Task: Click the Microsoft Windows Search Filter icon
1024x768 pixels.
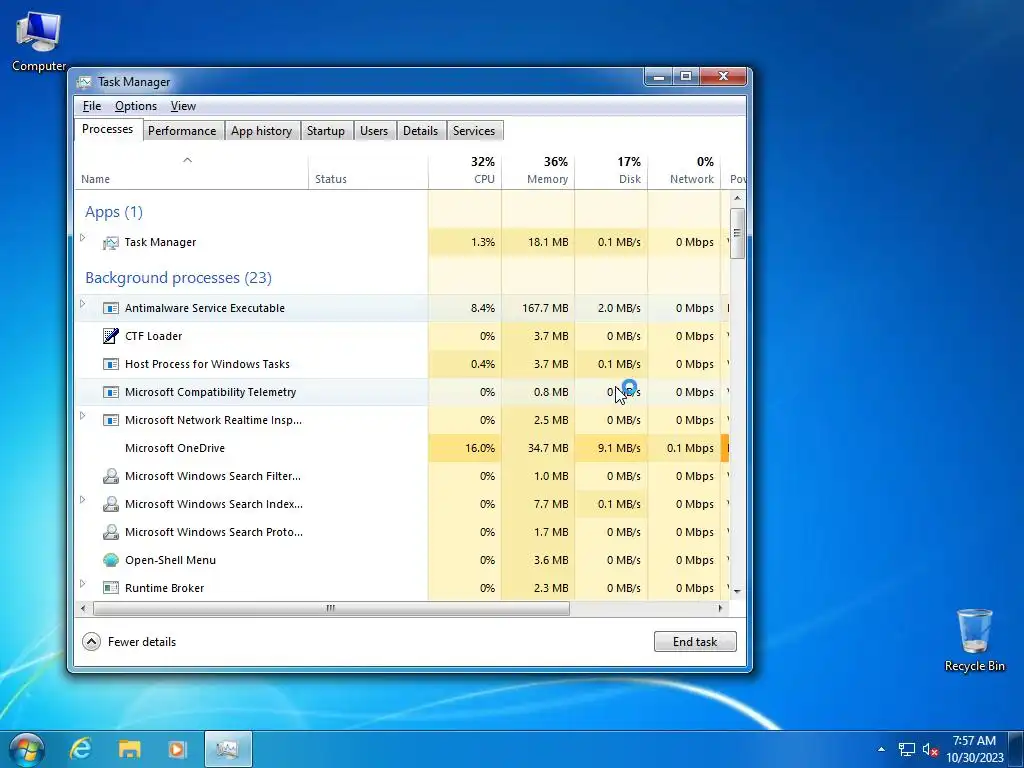Action: (110, 476)
